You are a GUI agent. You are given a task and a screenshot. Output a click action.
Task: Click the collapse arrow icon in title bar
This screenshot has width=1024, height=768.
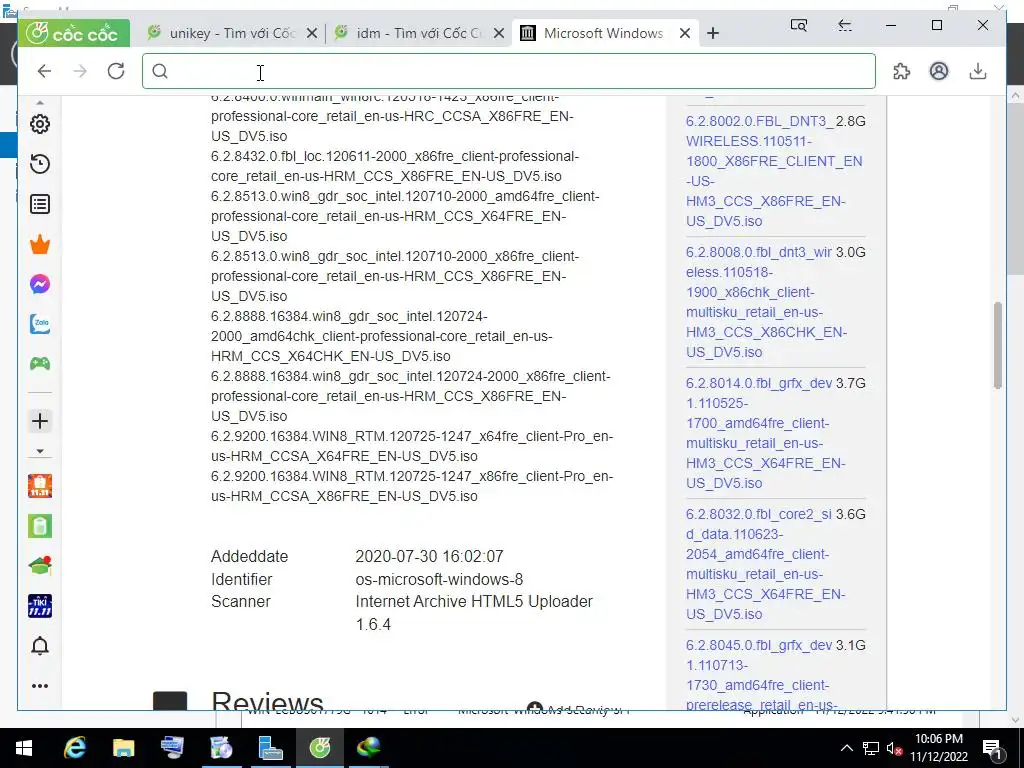pos(844,25)
